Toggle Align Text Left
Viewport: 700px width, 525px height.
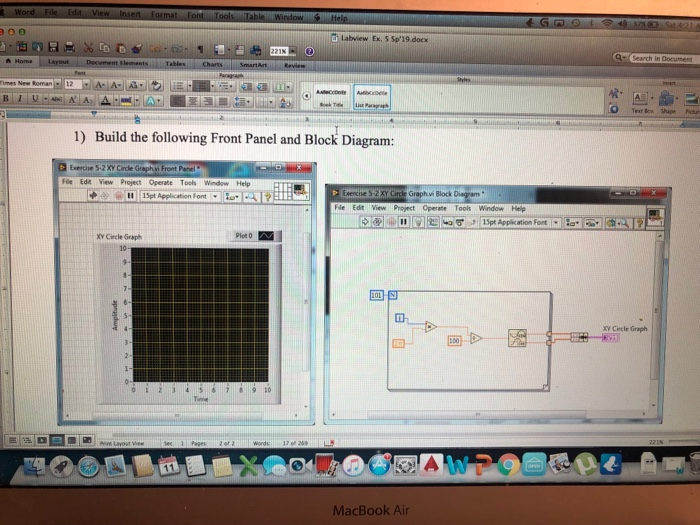coord(177,101)
